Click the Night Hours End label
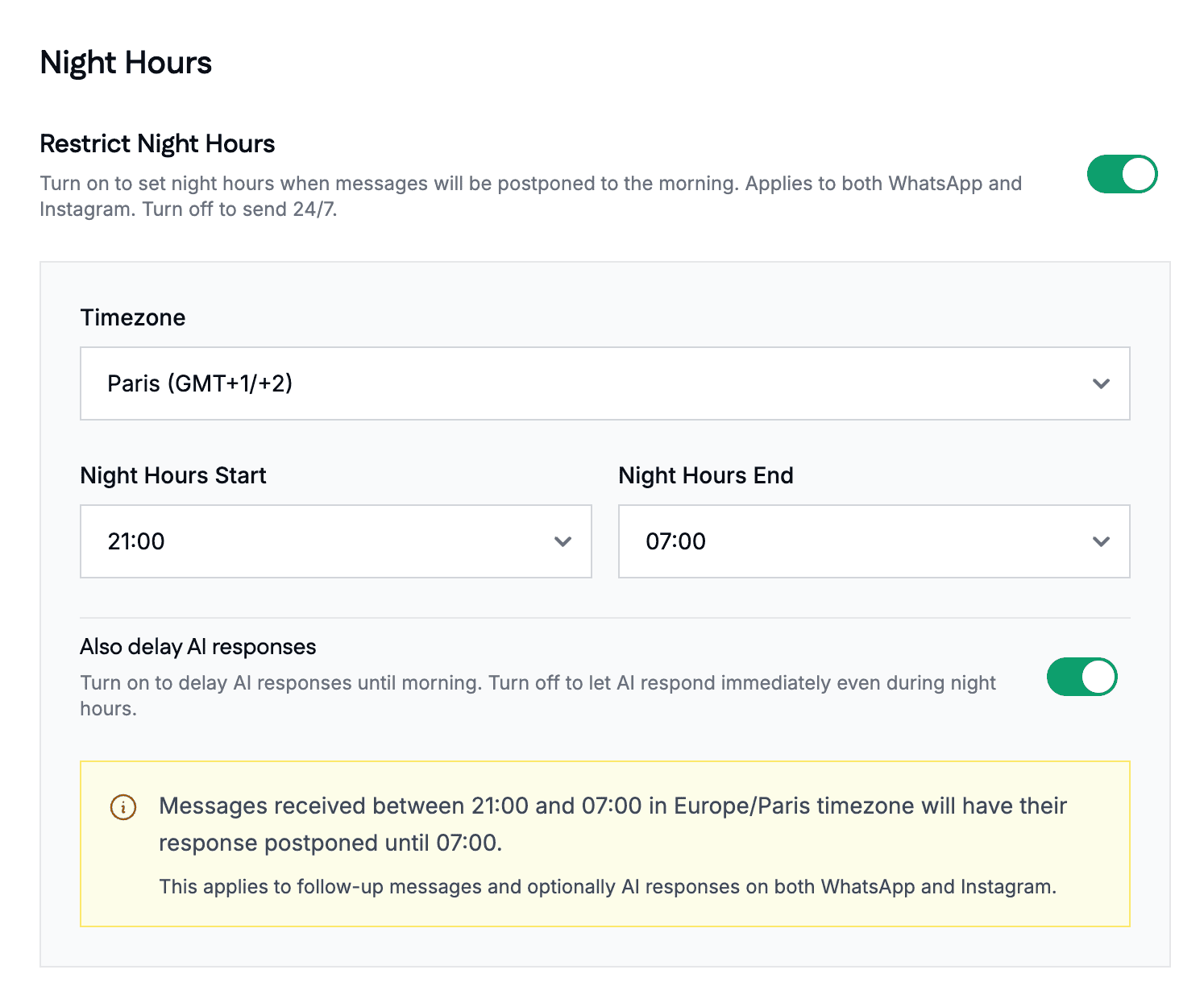Viewport: 1204px width, 1007px height. pyautogui.click(x=706, y=475)
